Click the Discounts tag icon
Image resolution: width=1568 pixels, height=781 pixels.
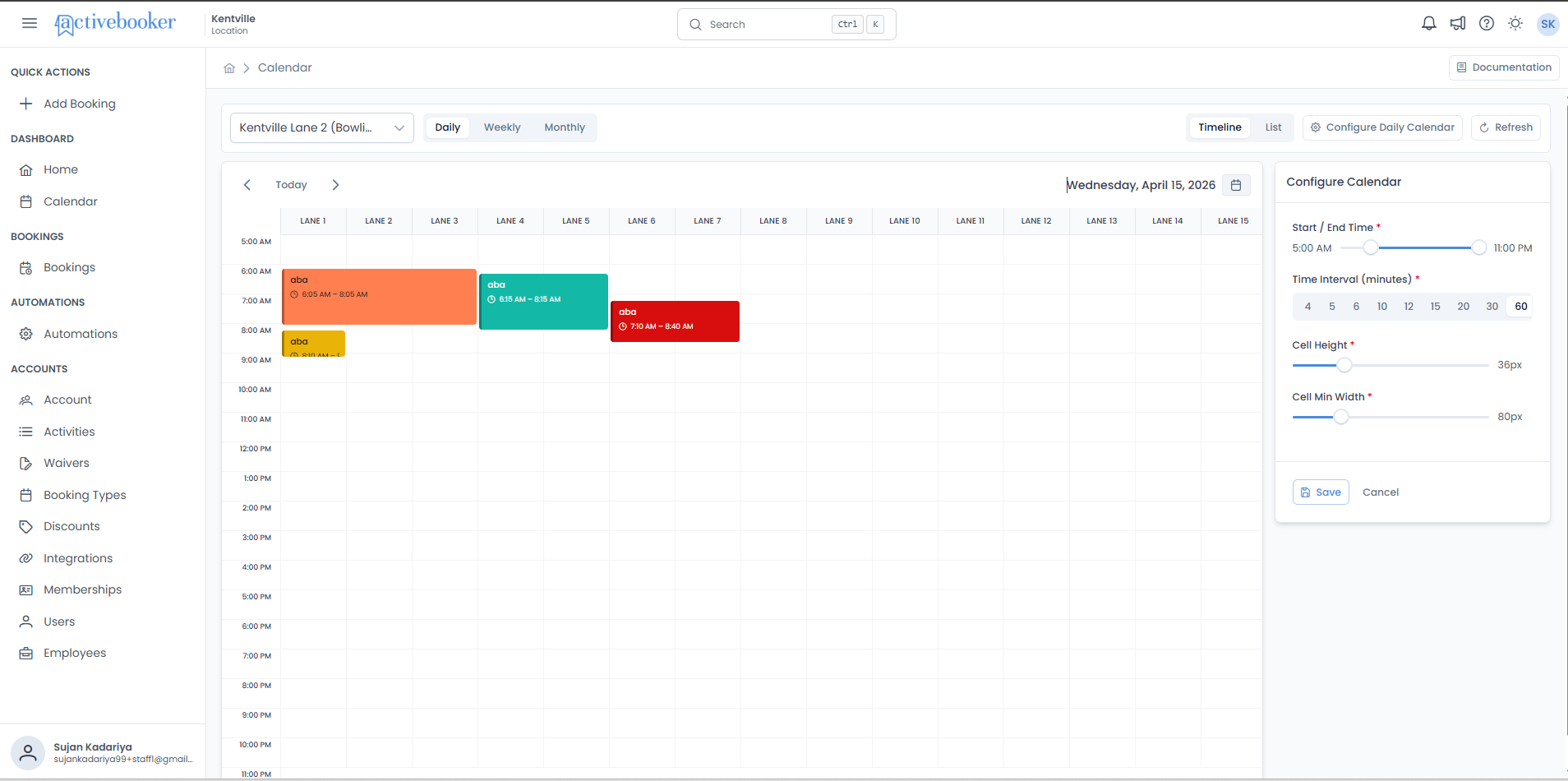[26, 527]
